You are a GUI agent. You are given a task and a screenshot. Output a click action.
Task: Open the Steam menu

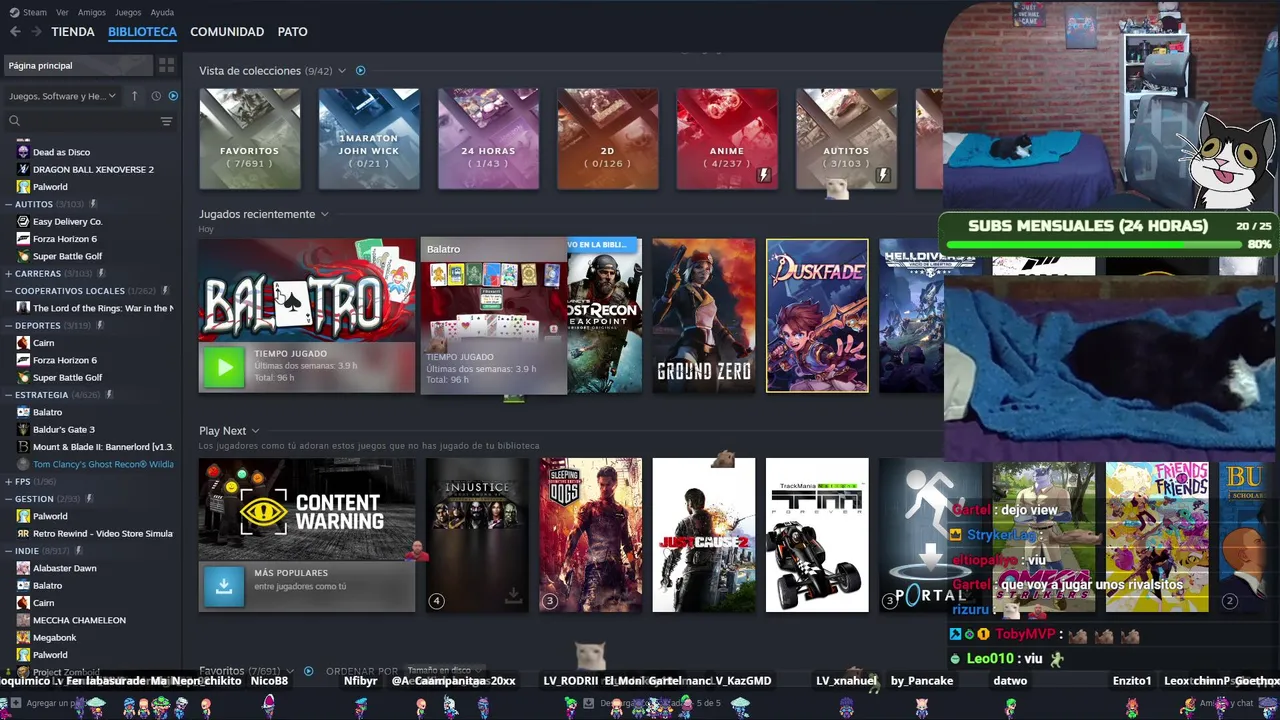pos(35,12)
